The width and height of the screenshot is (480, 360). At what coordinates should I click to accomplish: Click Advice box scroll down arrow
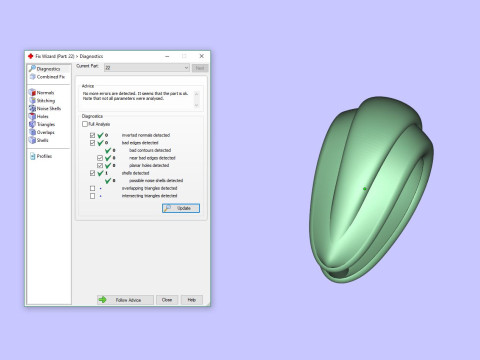click(196, 105)
